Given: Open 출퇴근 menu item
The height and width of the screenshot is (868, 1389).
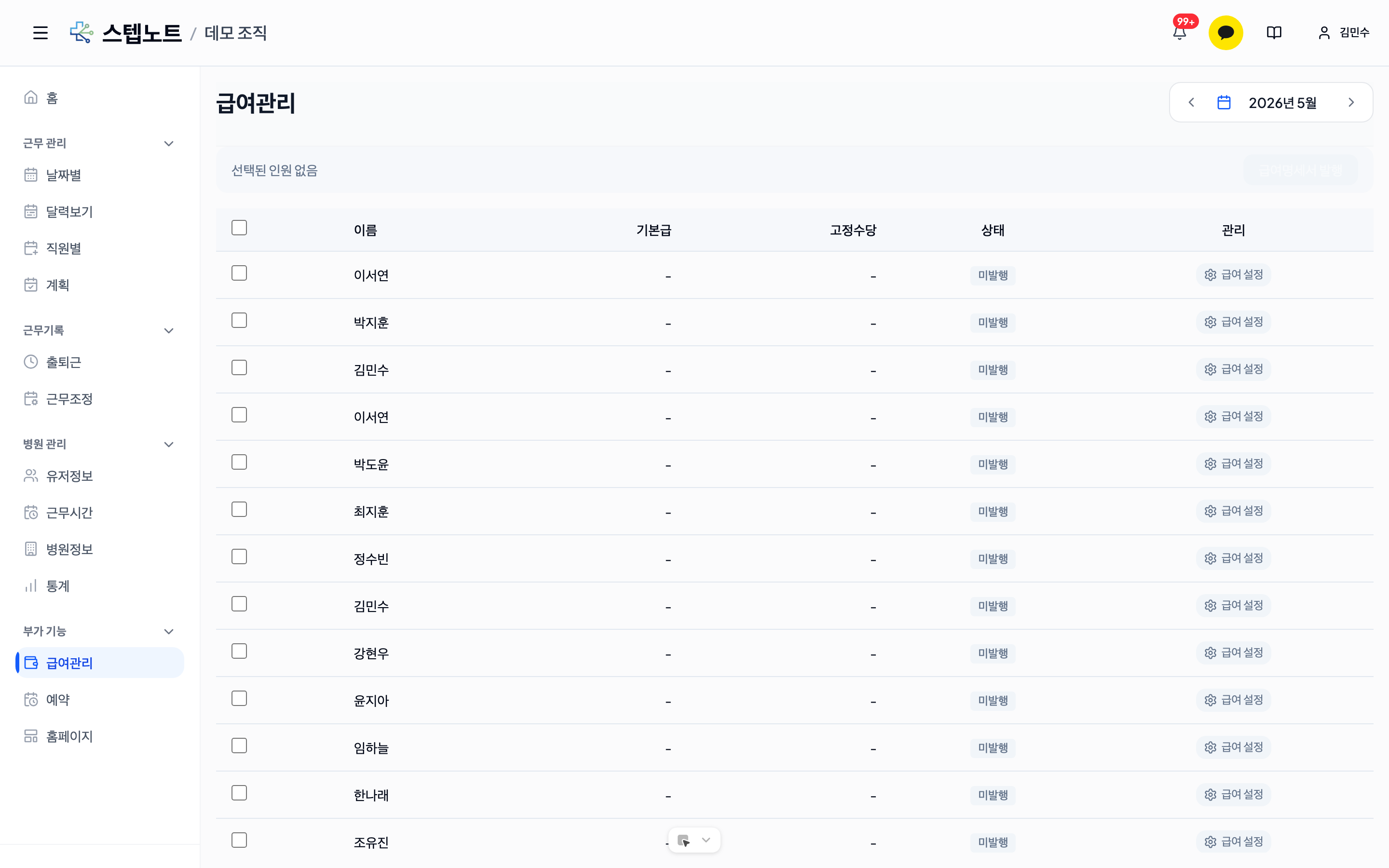Looking at the screenshot, I should 100,362.
